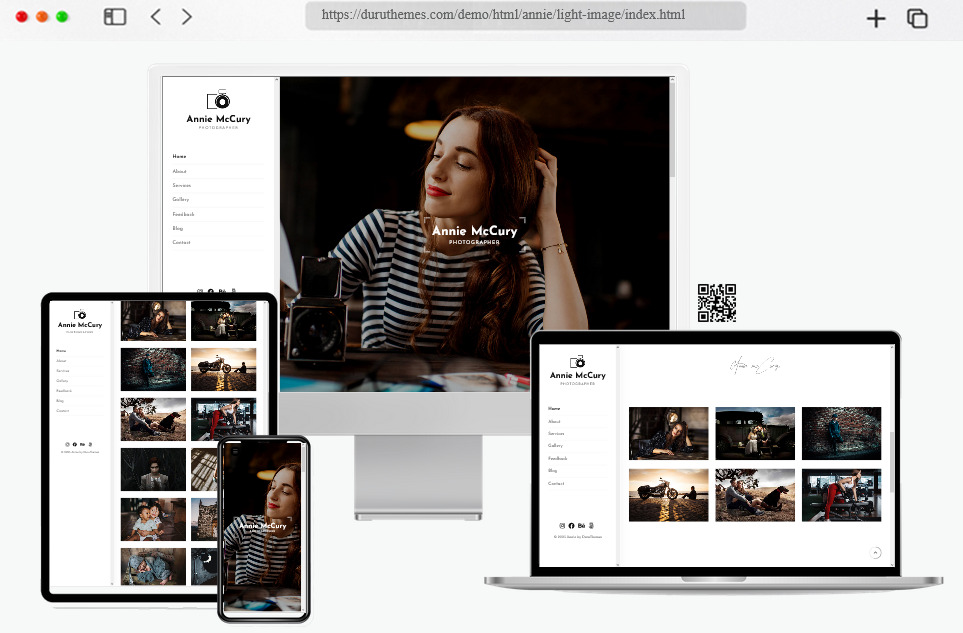Click the Instagram icon on the tablet mockup
The image size is (963, 633).
click(67, 444)
